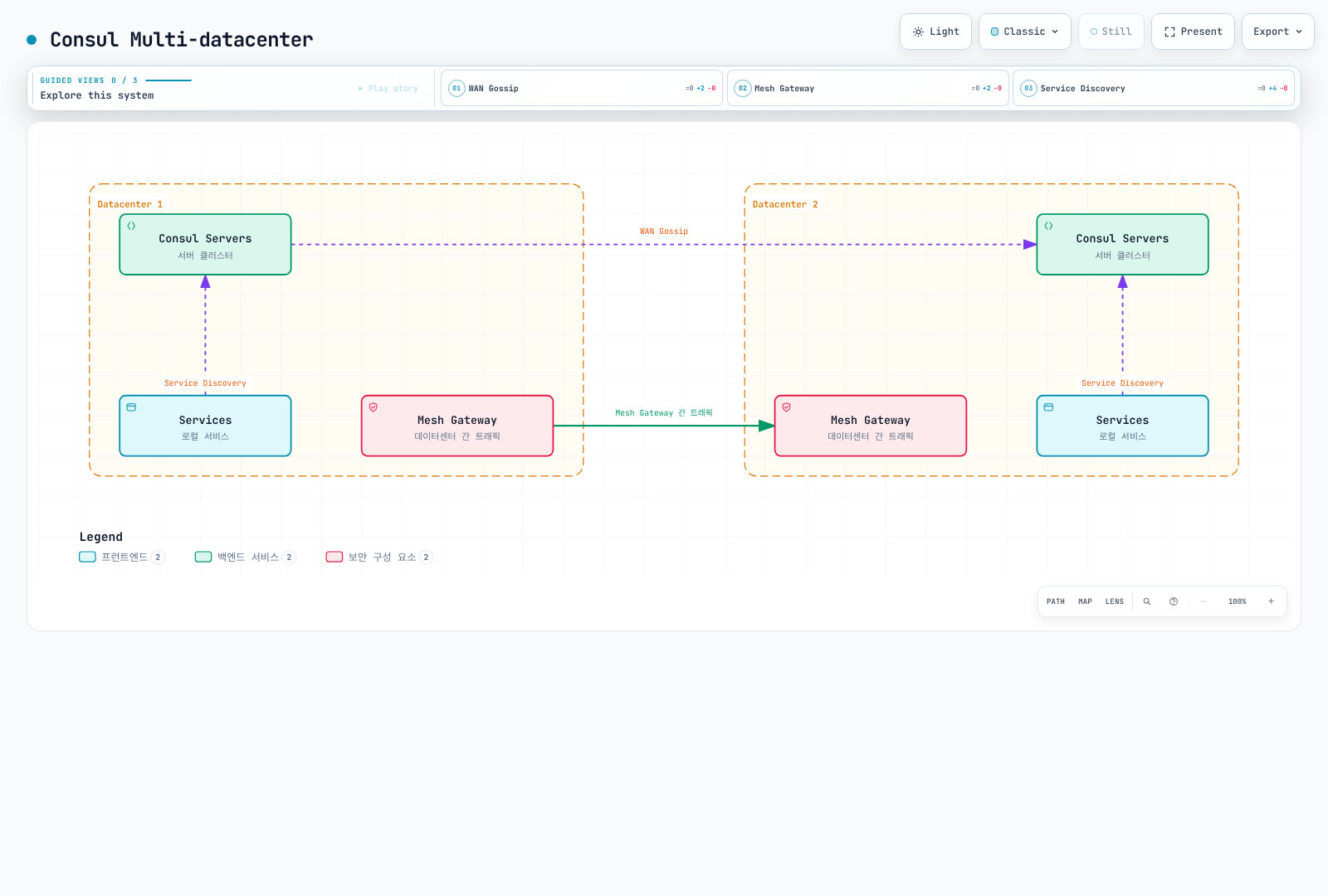
Task: Click the Guided Views progress bar
Action: click(168, 80)
